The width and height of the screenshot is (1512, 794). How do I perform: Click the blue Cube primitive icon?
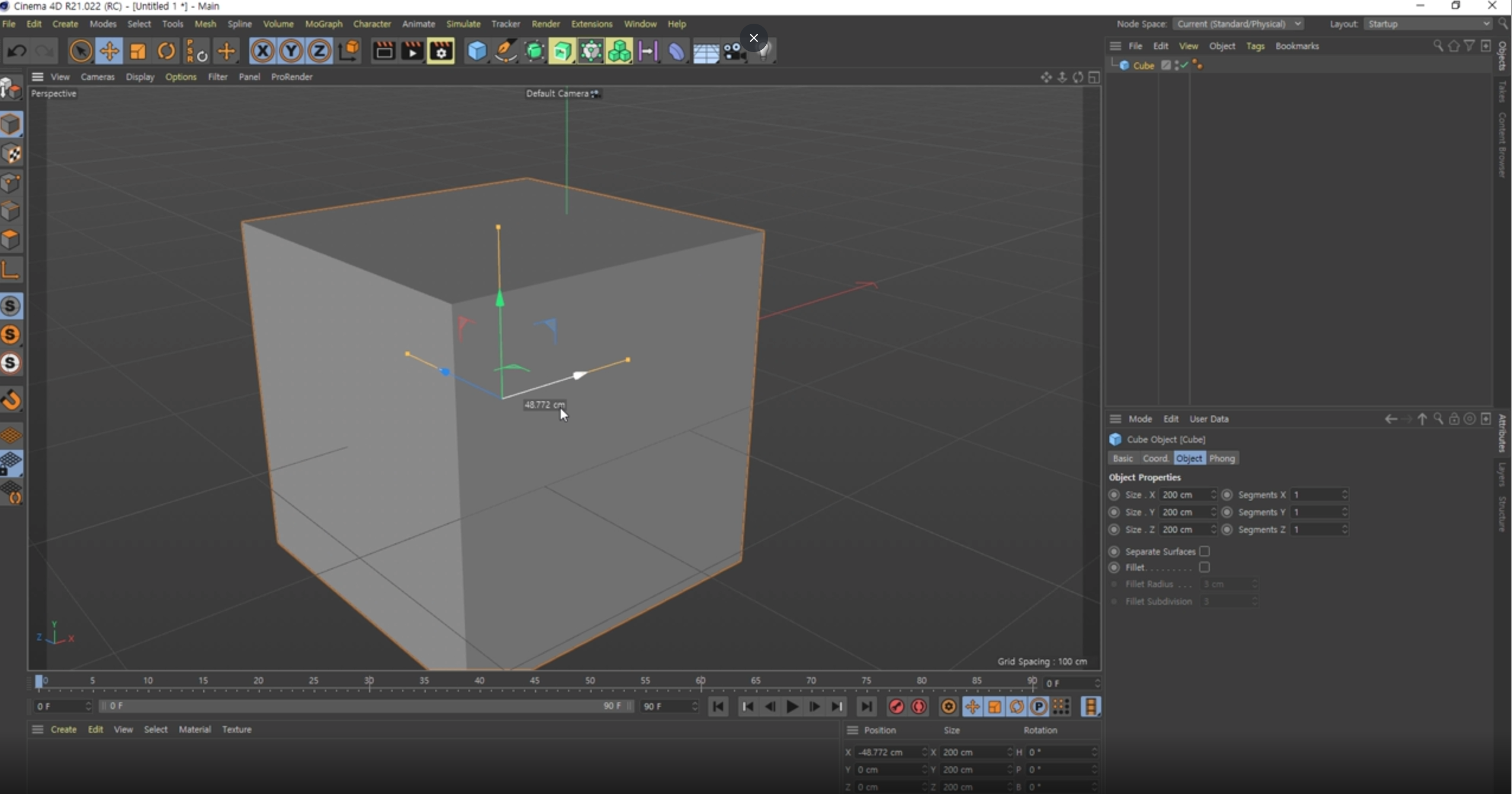click(x=477, y=52)
